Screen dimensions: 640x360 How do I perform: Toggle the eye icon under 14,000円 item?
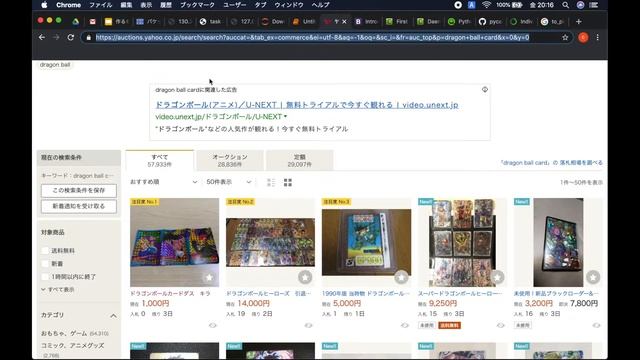pyautogui.click(x=309, y=325)
